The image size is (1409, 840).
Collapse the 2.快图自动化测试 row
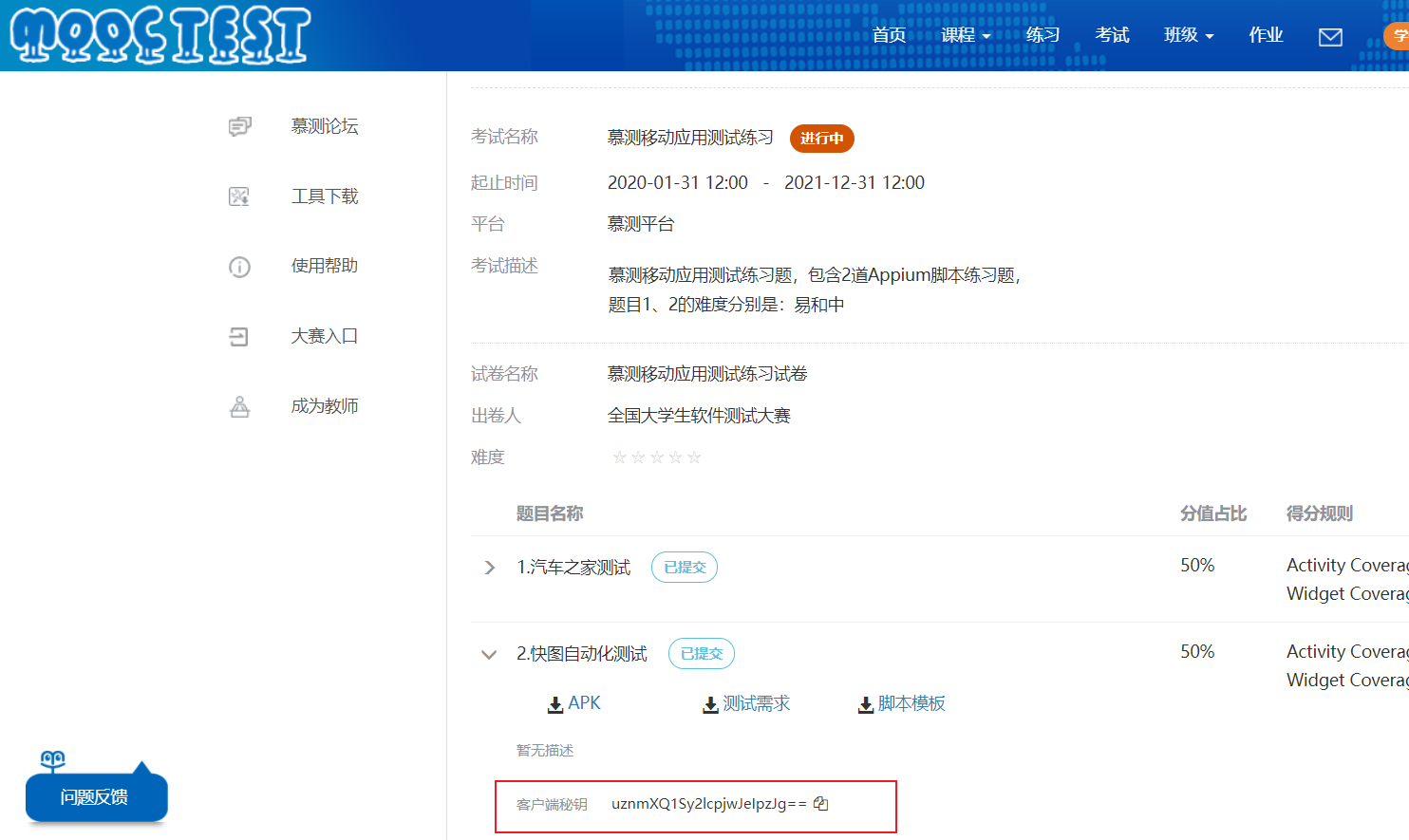[489, 654]
